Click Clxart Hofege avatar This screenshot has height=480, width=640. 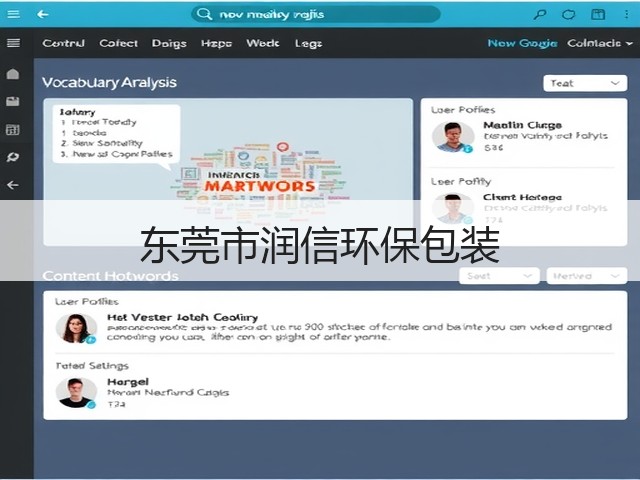point(453,209)
